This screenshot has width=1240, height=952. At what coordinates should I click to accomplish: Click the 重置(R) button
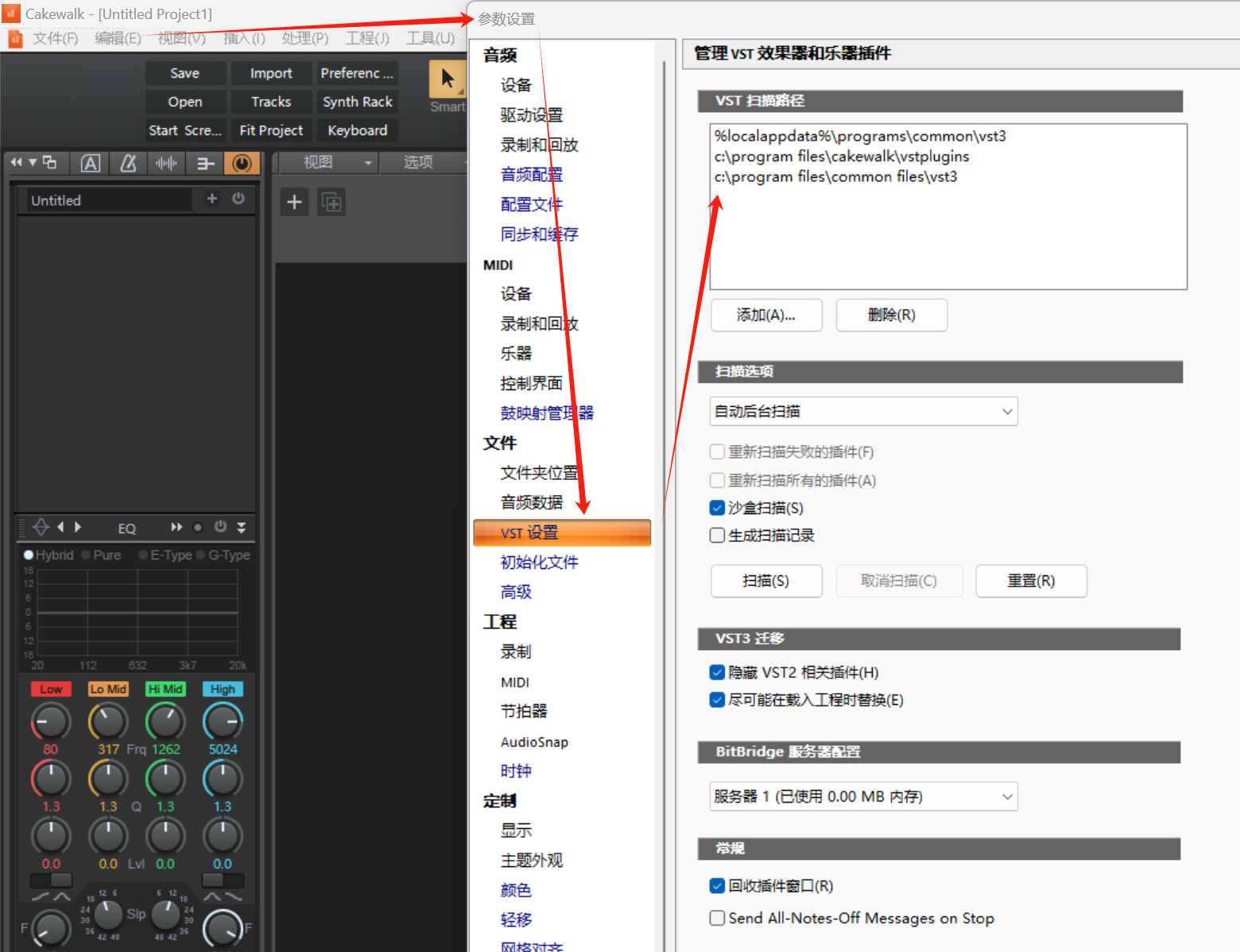click(x=1031, y=581)
